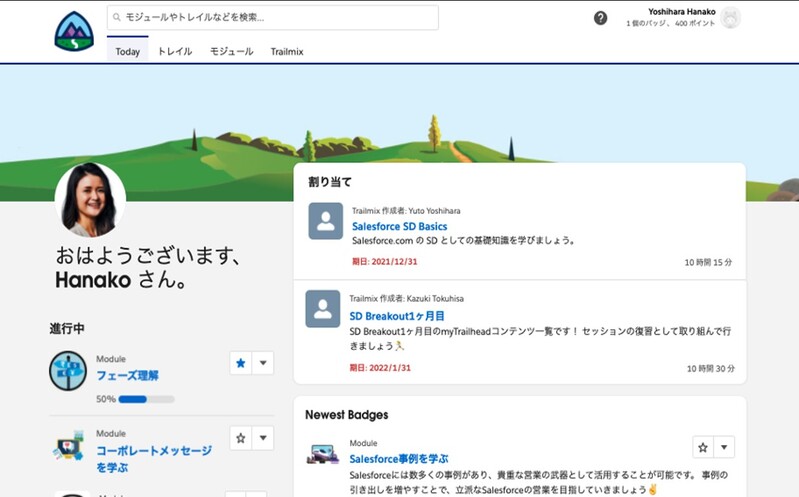The height and width of the screenshot is (497, 799).
Task: Click the module and trail search field
Action: 273,18
